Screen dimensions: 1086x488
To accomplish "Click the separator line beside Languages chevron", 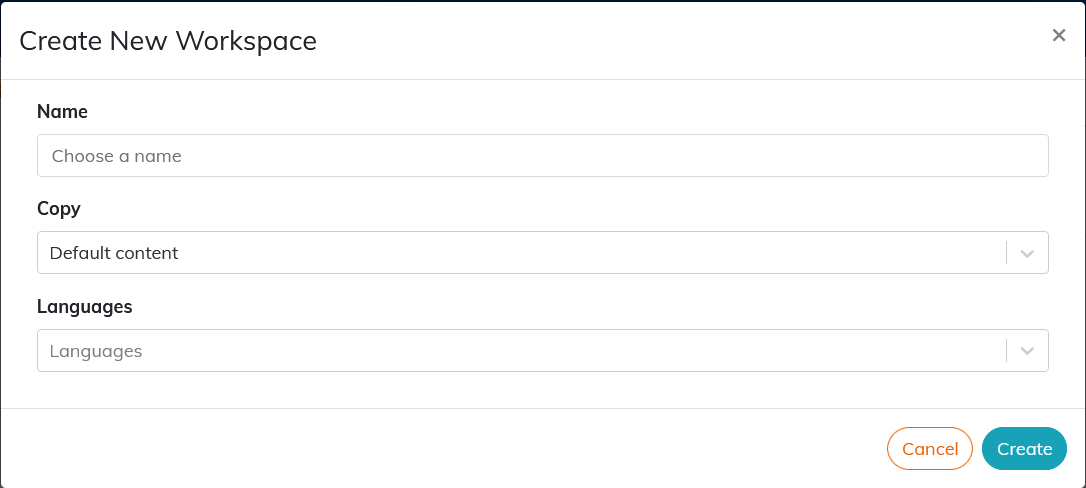I will click(1006, 350).
